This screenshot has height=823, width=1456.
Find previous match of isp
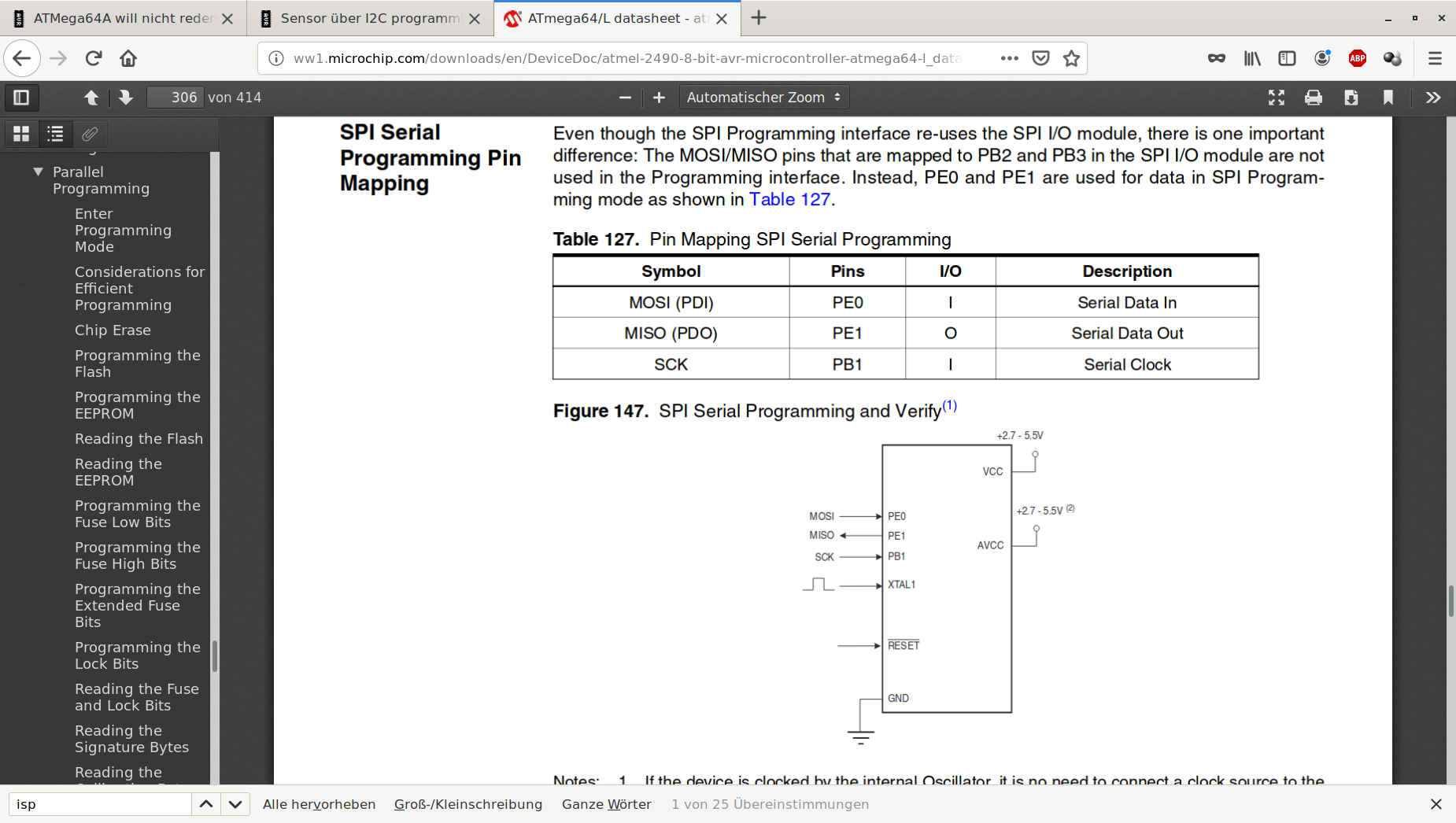point(206,804)
